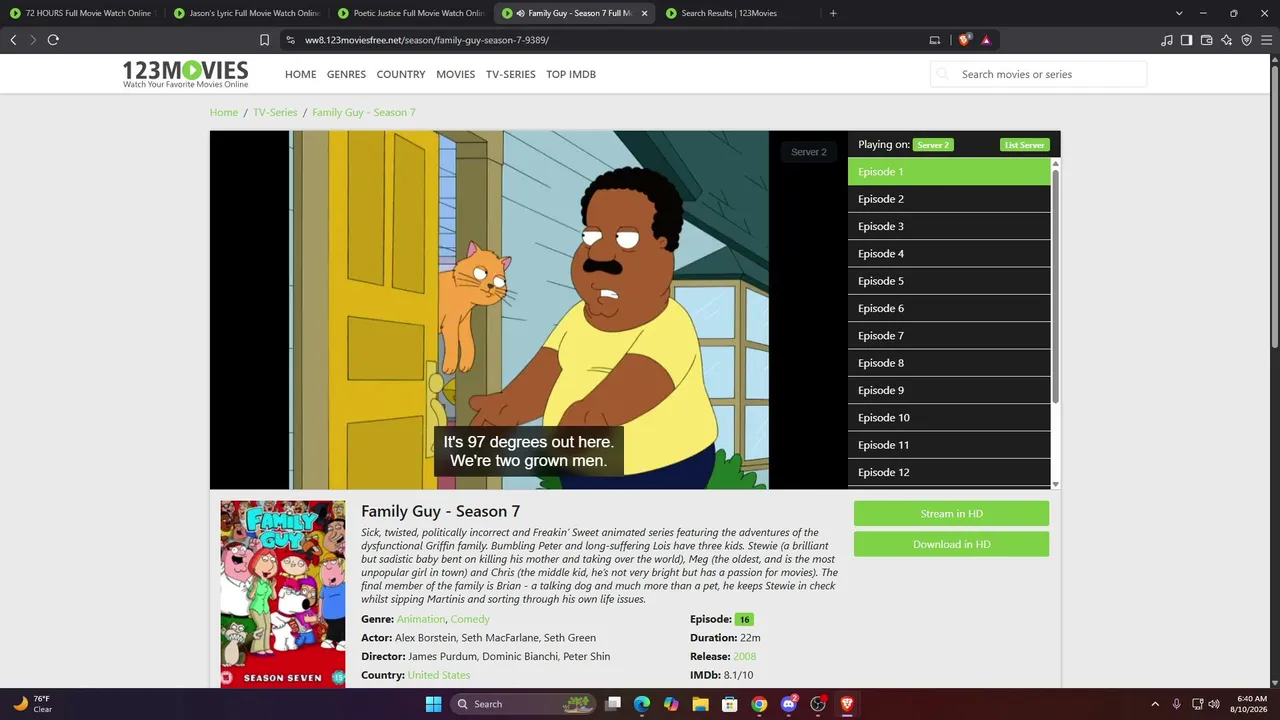Click the Family Guy - Season 7 breadcrumb

click(364, 112)
